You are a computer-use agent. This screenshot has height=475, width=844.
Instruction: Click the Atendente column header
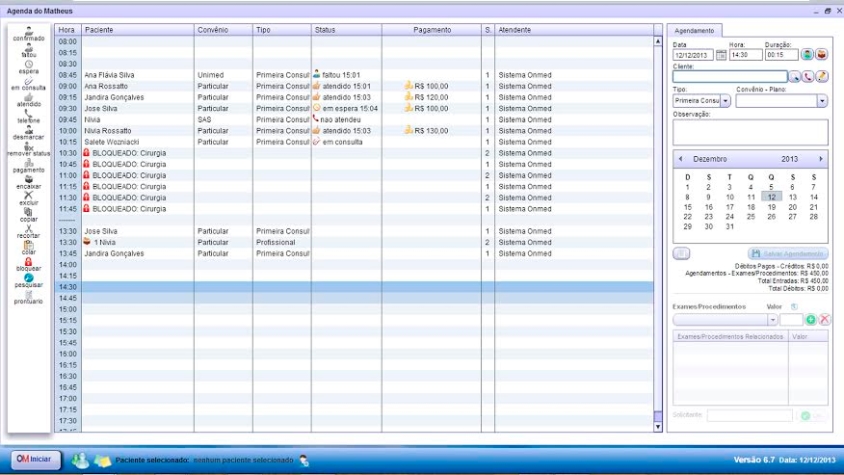click(x=574, y=30)
